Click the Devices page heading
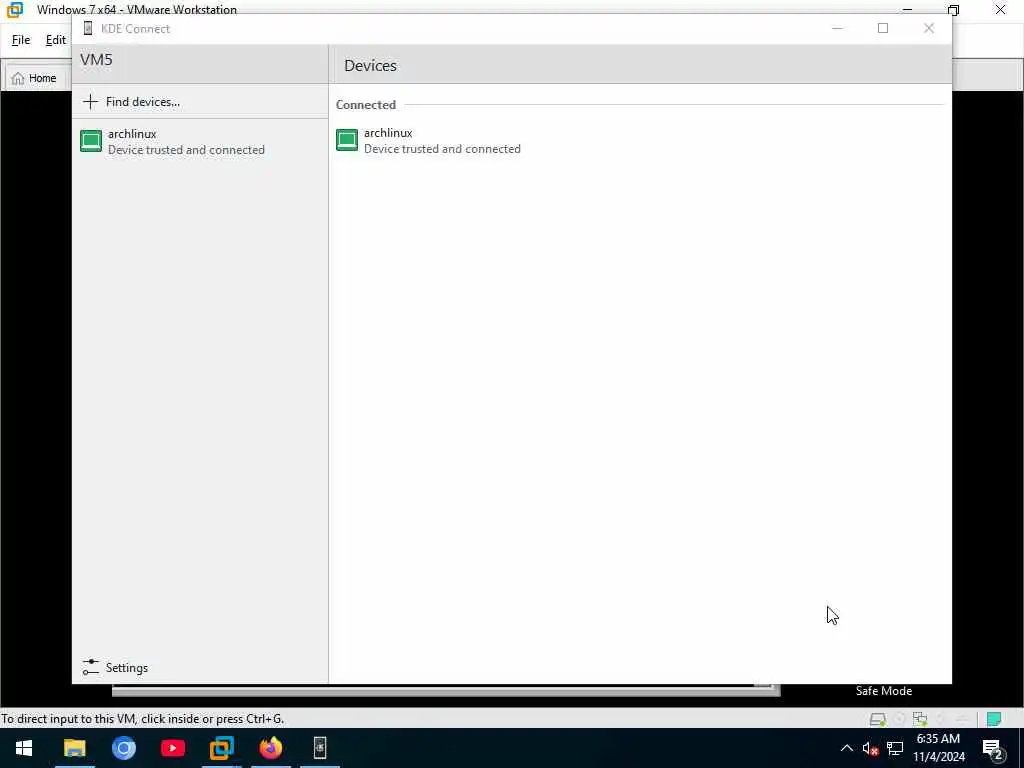The height and width of the screenshot is (768, 1024). click(370, 65)
